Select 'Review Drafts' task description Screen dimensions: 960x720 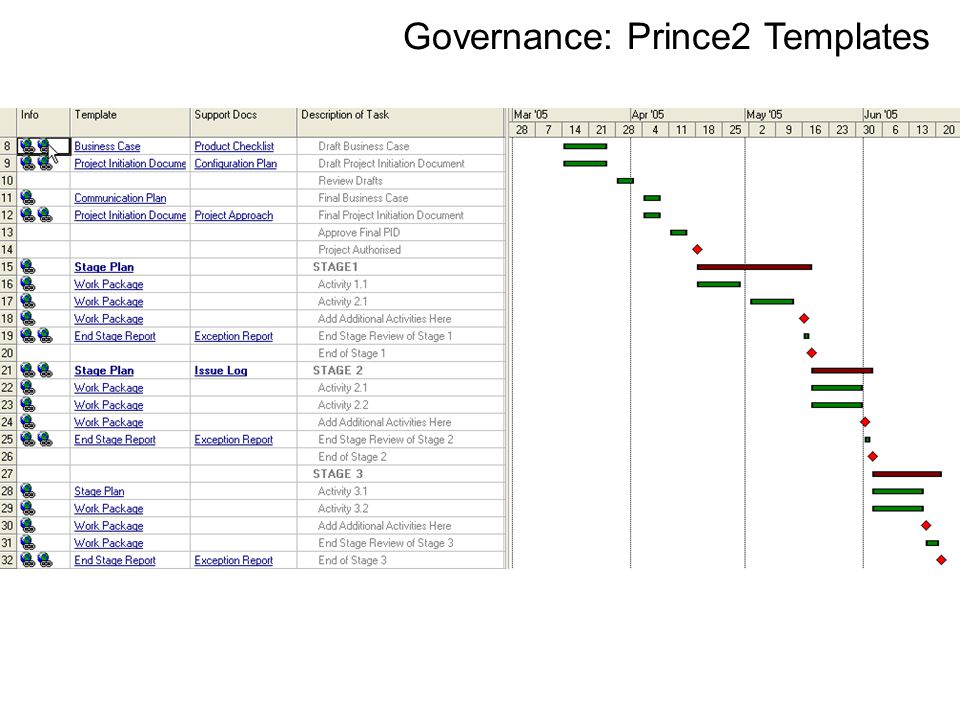(x=350, y=181)
